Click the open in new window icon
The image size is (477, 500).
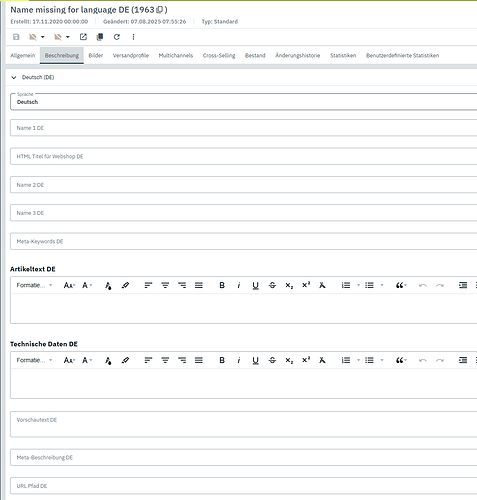tap(83, 37)
